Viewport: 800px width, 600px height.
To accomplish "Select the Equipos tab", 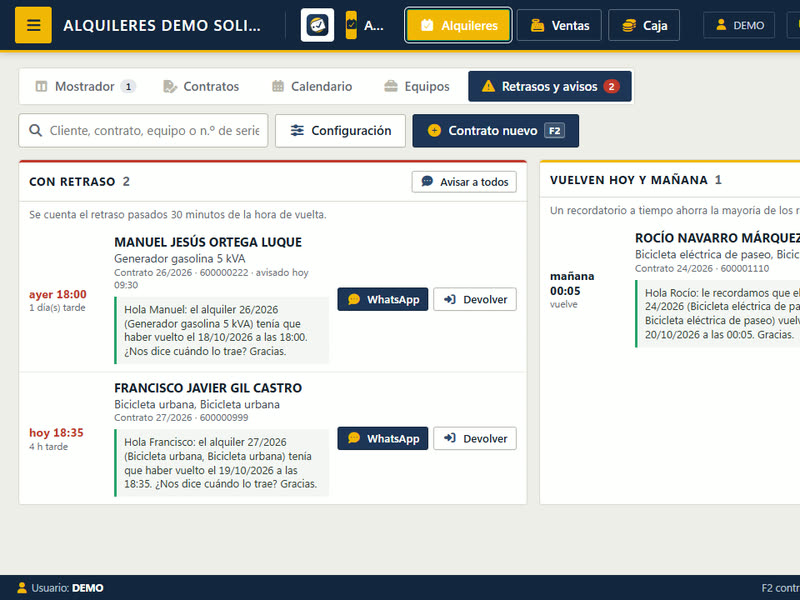I will click(416, 86).
